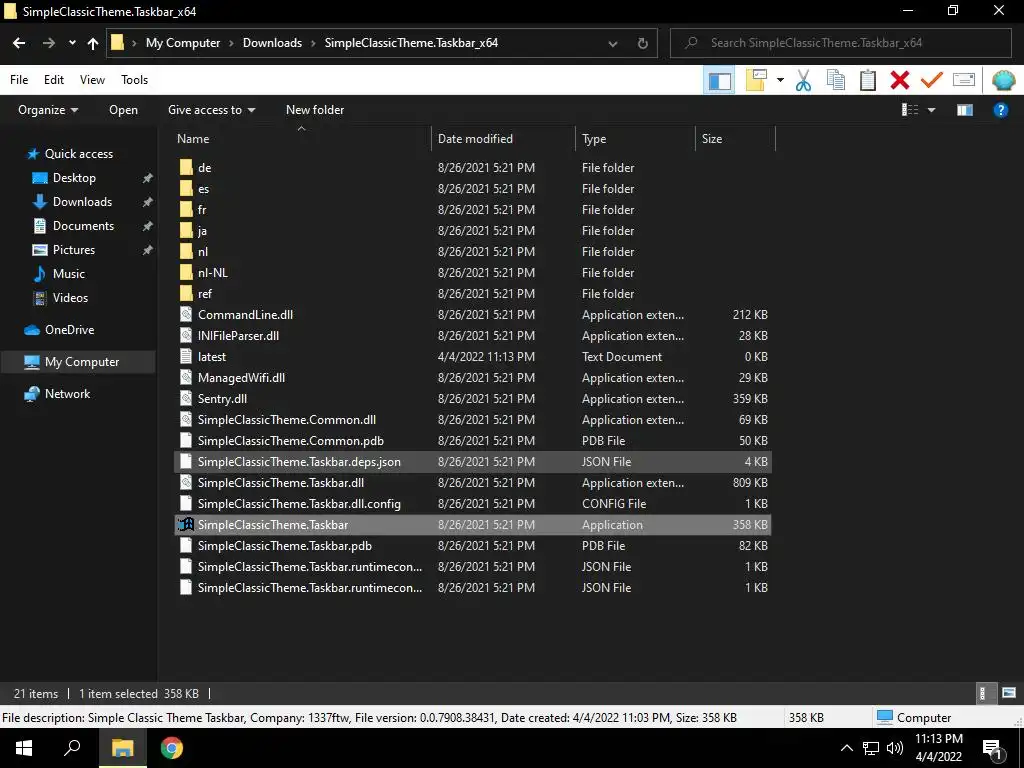Expand the Give access to dropdown

coord(212,110)
